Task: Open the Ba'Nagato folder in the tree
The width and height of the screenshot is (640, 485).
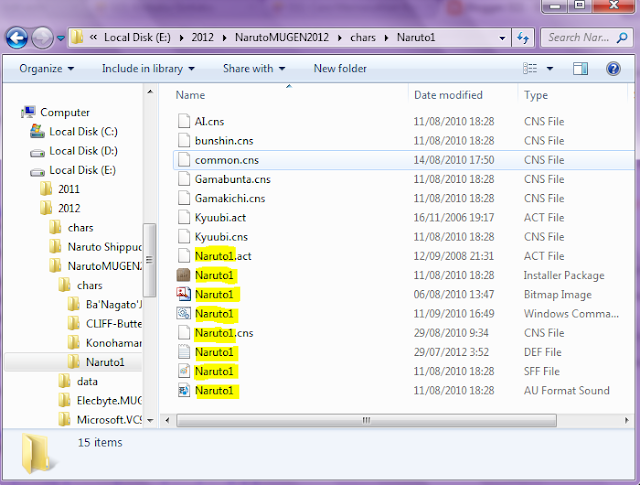Action: pos(114,305)
